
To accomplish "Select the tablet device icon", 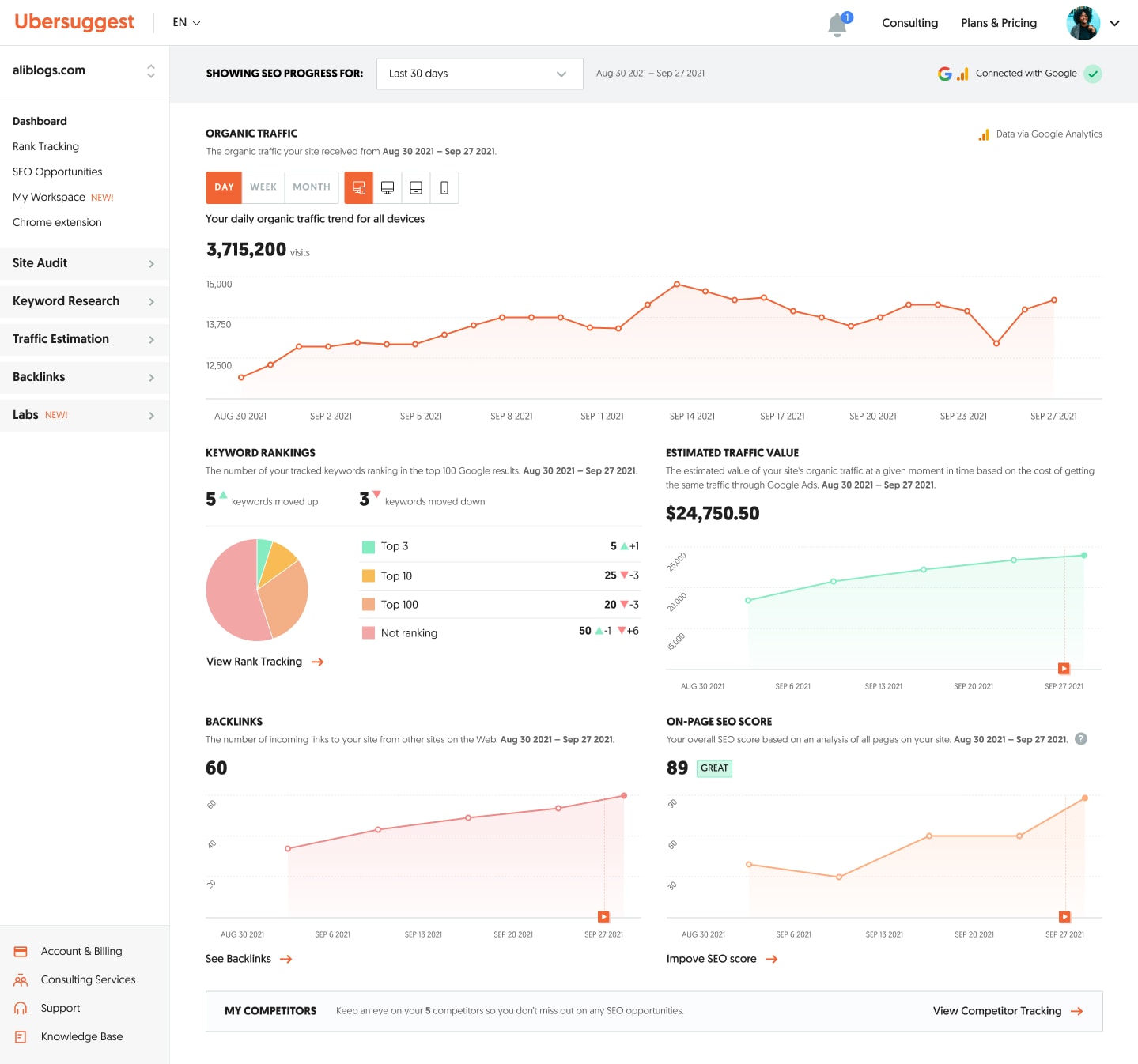I will click(x=416, y=188).
